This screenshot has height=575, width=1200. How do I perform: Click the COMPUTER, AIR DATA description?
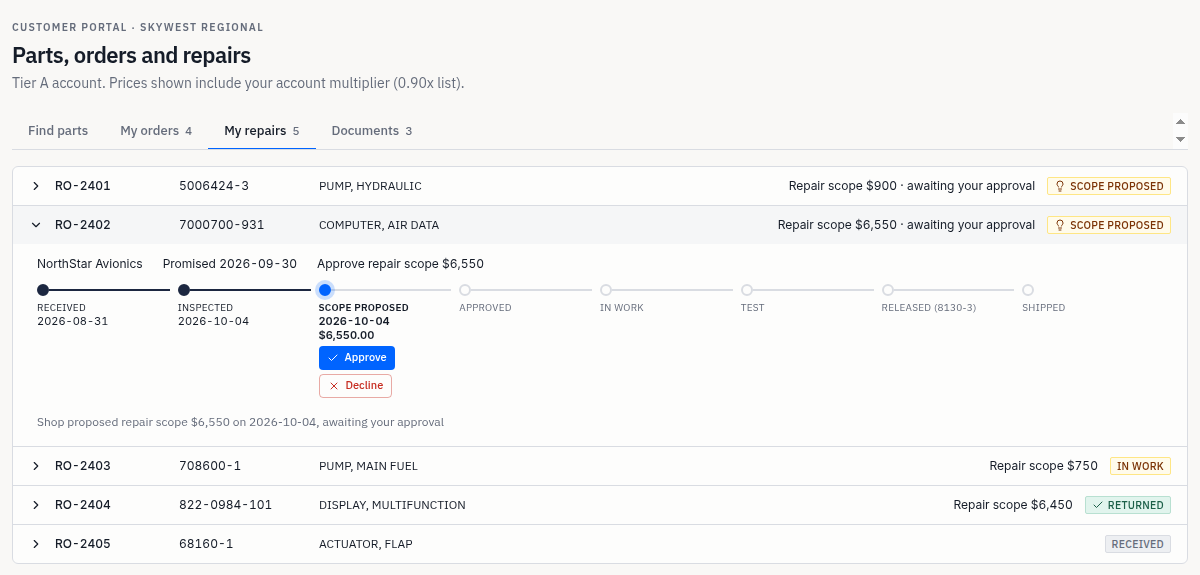[379, 225]
